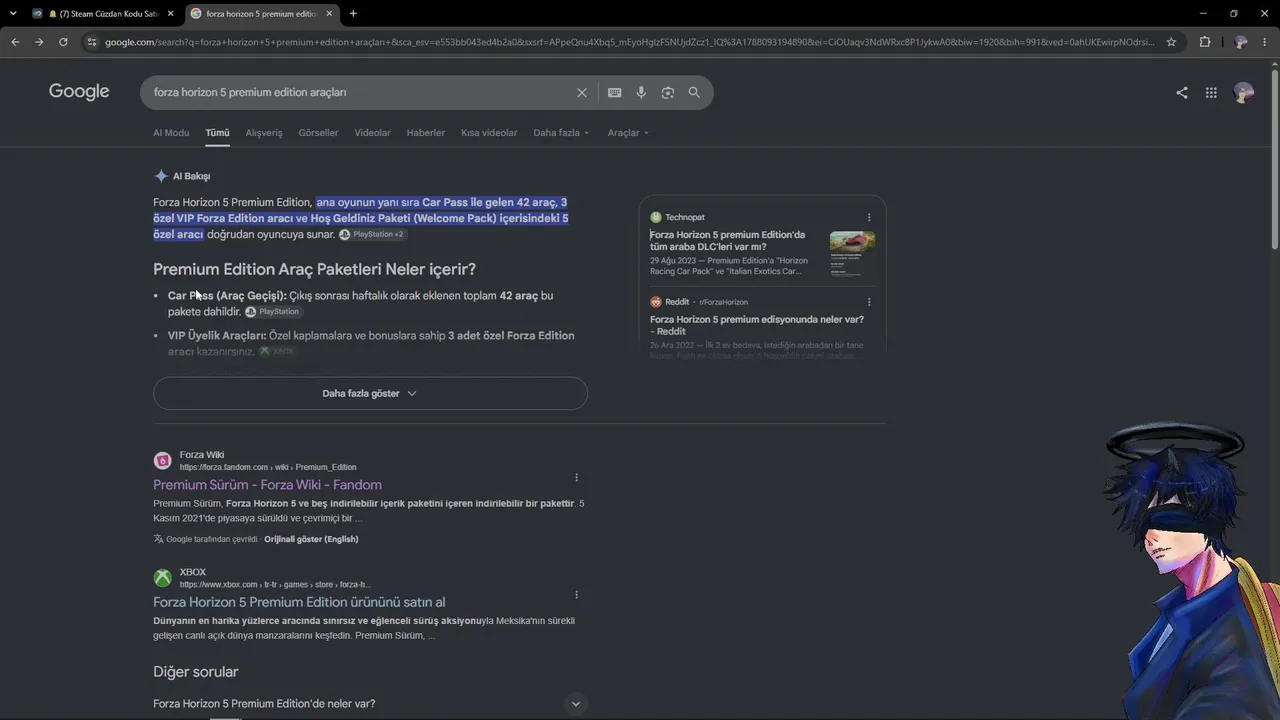Show the original English via Orijinali göster
This screenshot has height=720, width=1280.
311,539
